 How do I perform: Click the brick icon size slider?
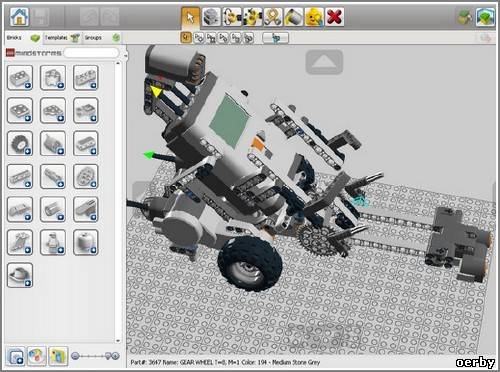tap(95, 356)
